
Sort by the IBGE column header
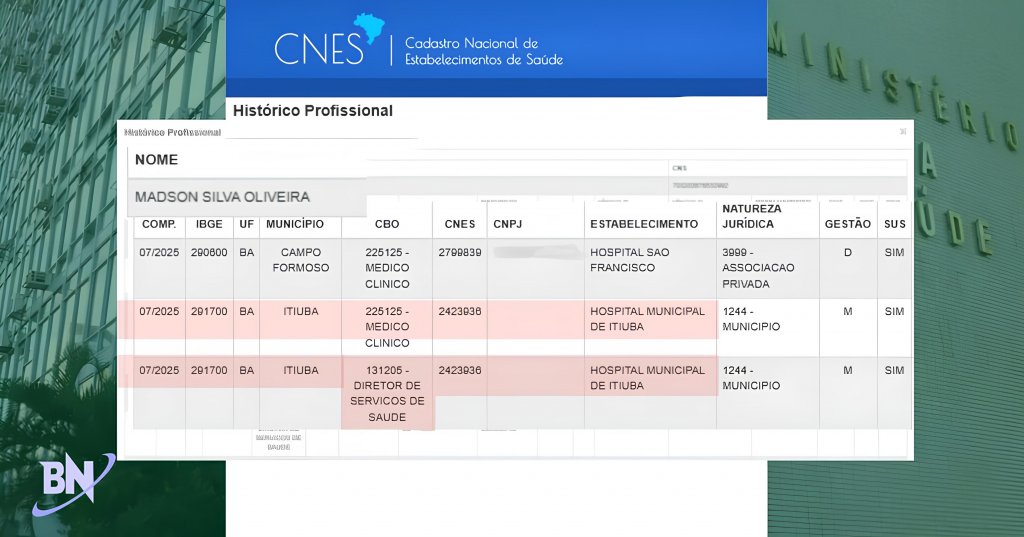point(209,224)
